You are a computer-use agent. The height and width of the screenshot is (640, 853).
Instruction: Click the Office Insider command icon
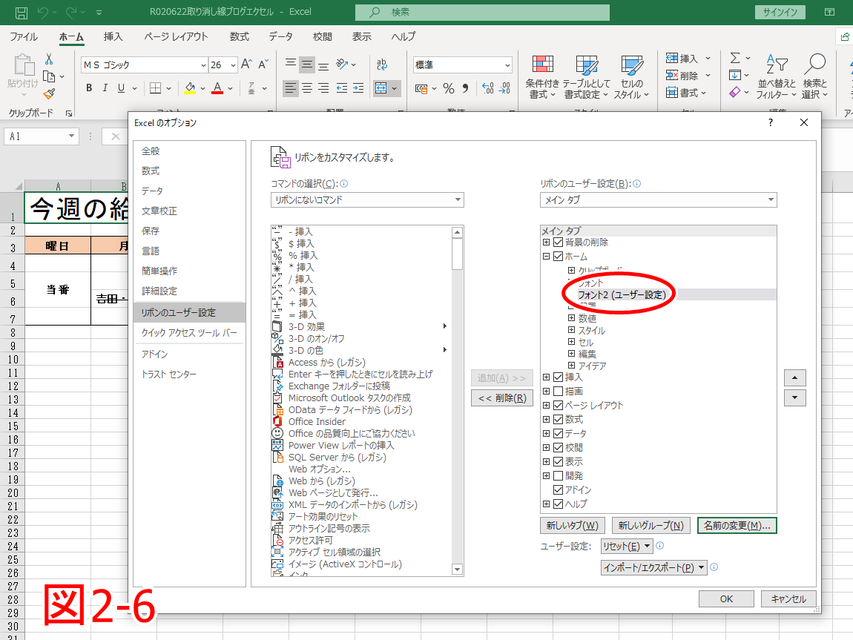click(x=278, y=422)
